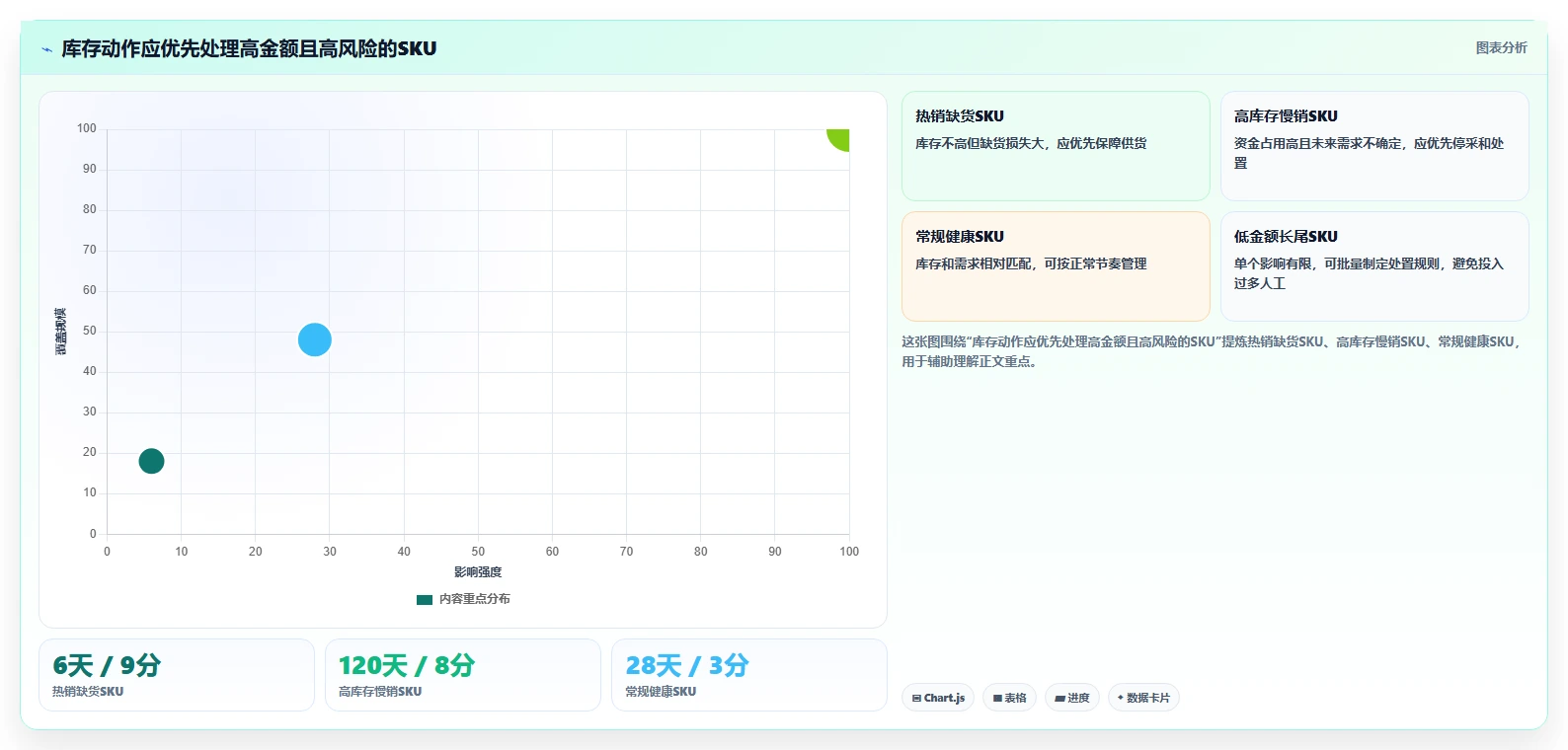
Task: Click the lightning icon beside the title
Action: coord(46,49)
